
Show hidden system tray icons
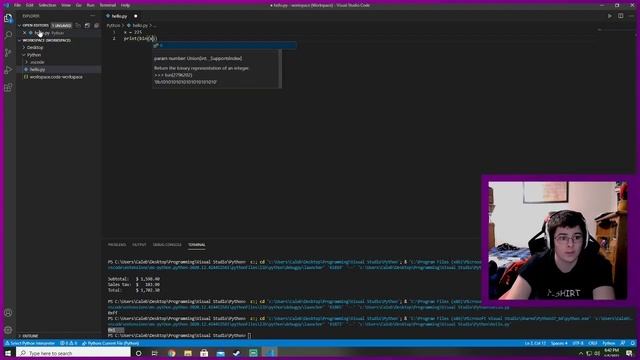tap(581, 353)
